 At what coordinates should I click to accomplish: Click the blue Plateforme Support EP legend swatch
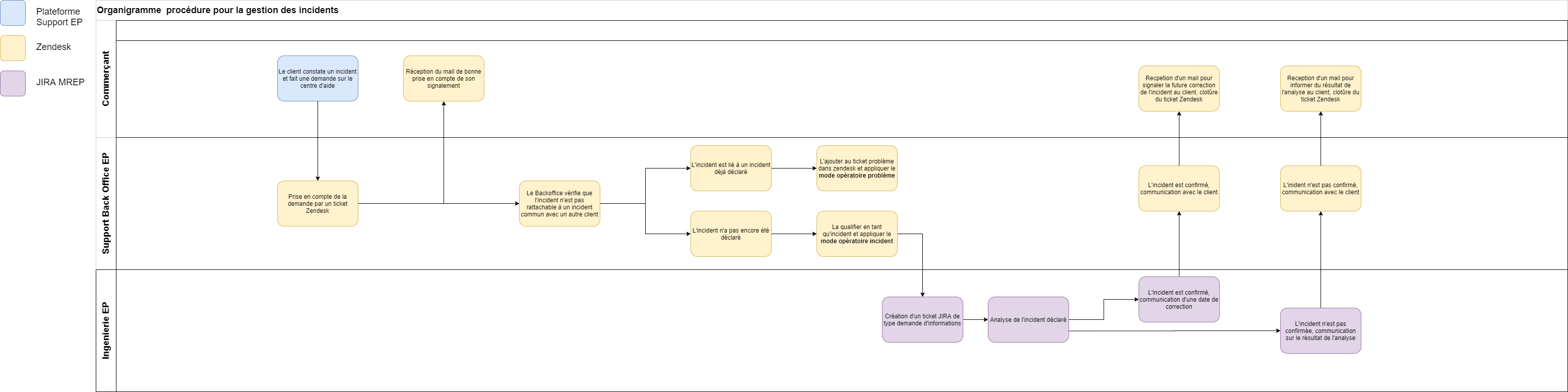pos(13,13)
